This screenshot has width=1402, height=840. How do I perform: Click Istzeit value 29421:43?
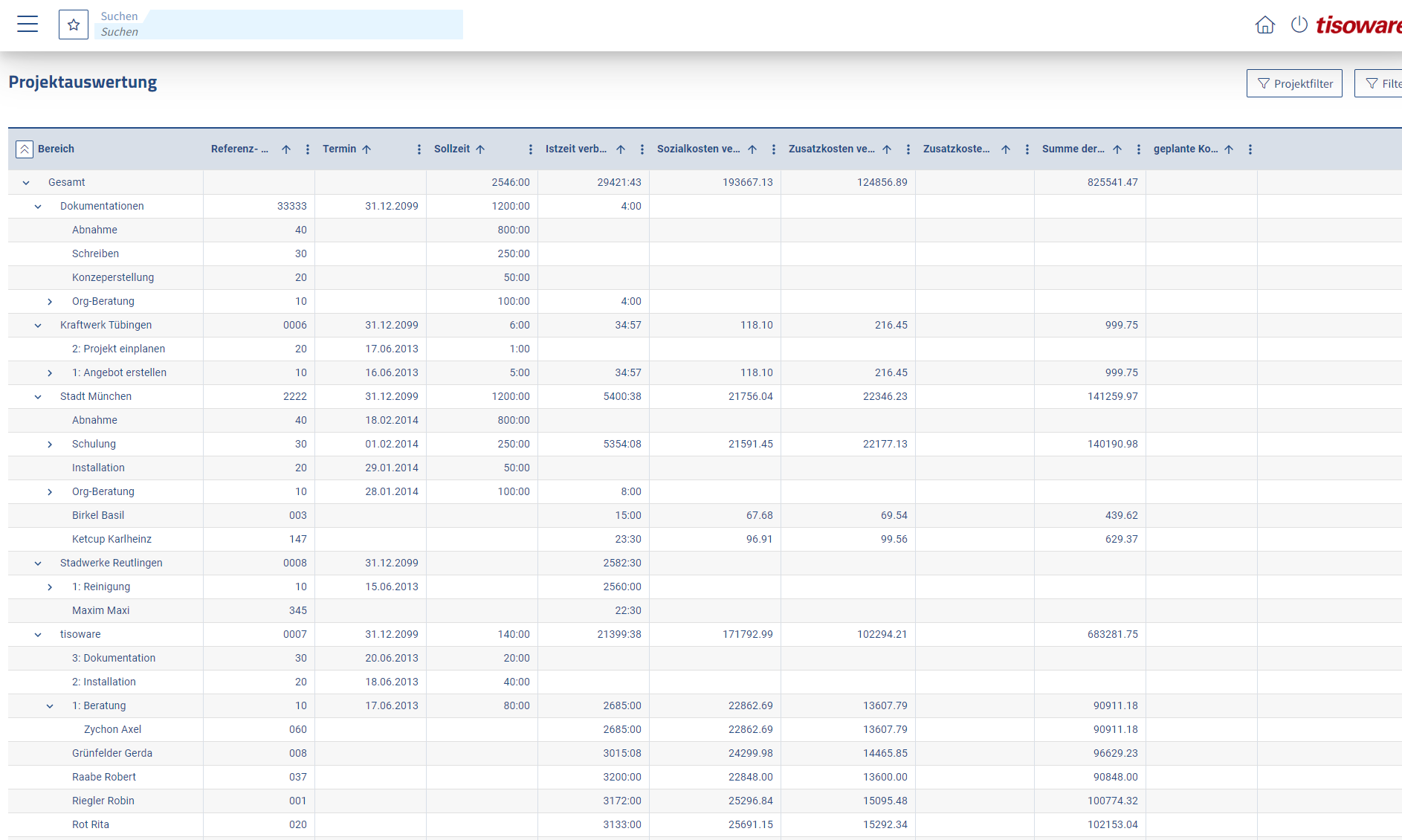click(x=618, y=182)
